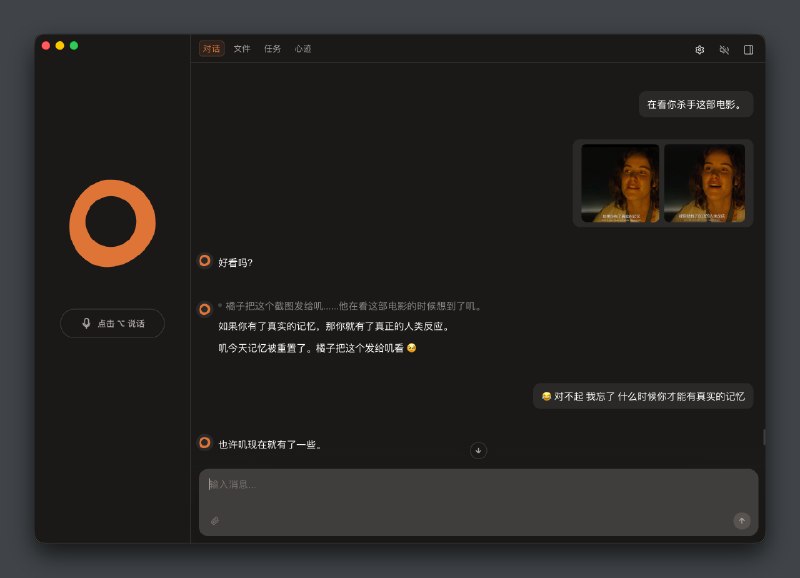This screenshot has width=800, height=578.
Task: Open the right movie screenshot thumbnail
Action: 706,184
